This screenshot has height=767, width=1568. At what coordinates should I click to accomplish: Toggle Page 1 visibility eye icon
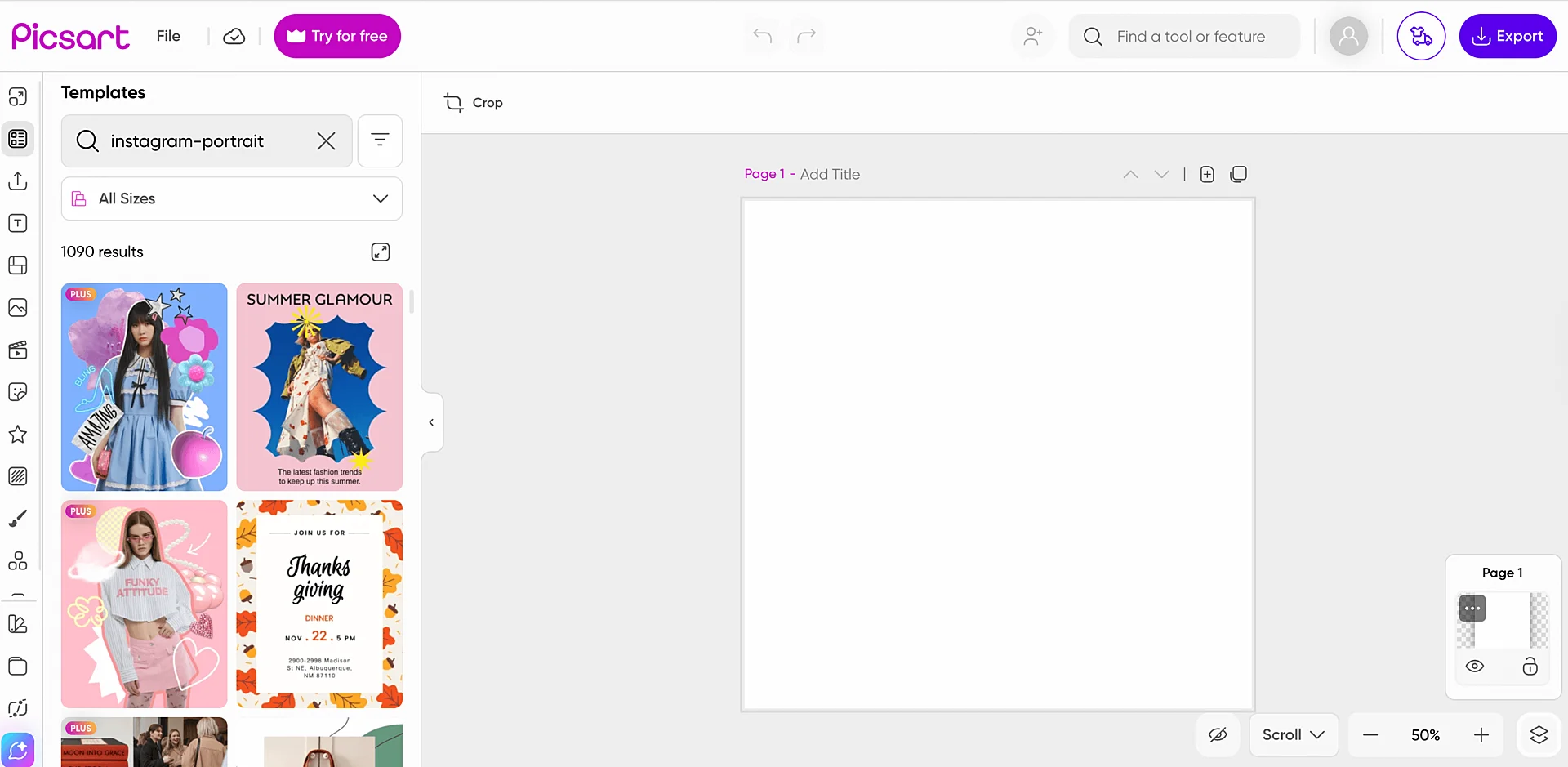point(1475,667)
